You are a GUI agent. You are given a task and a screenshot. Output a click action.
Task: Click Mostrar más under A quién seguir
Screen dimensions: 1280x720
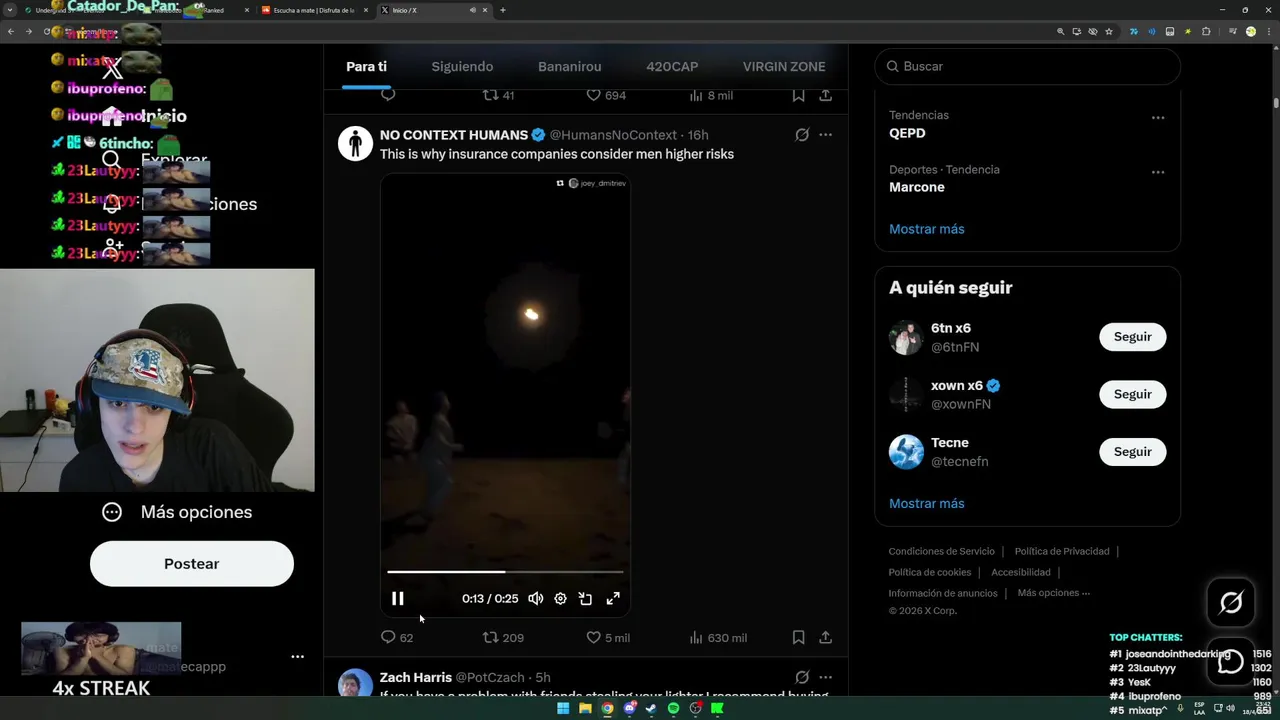point(927,503)
